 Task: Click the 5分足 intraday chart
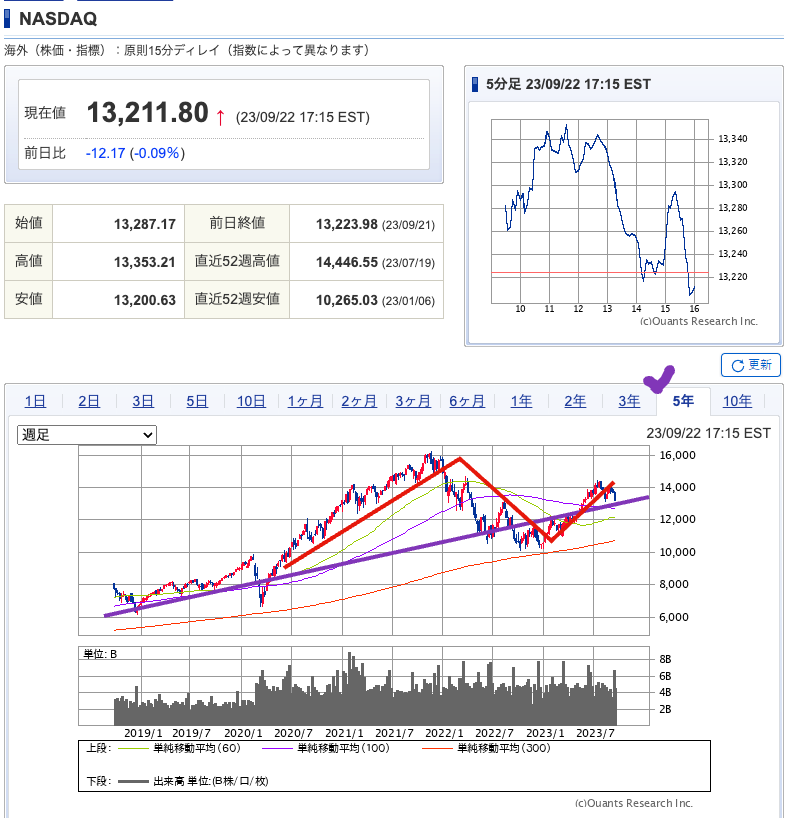click(599, 211)
